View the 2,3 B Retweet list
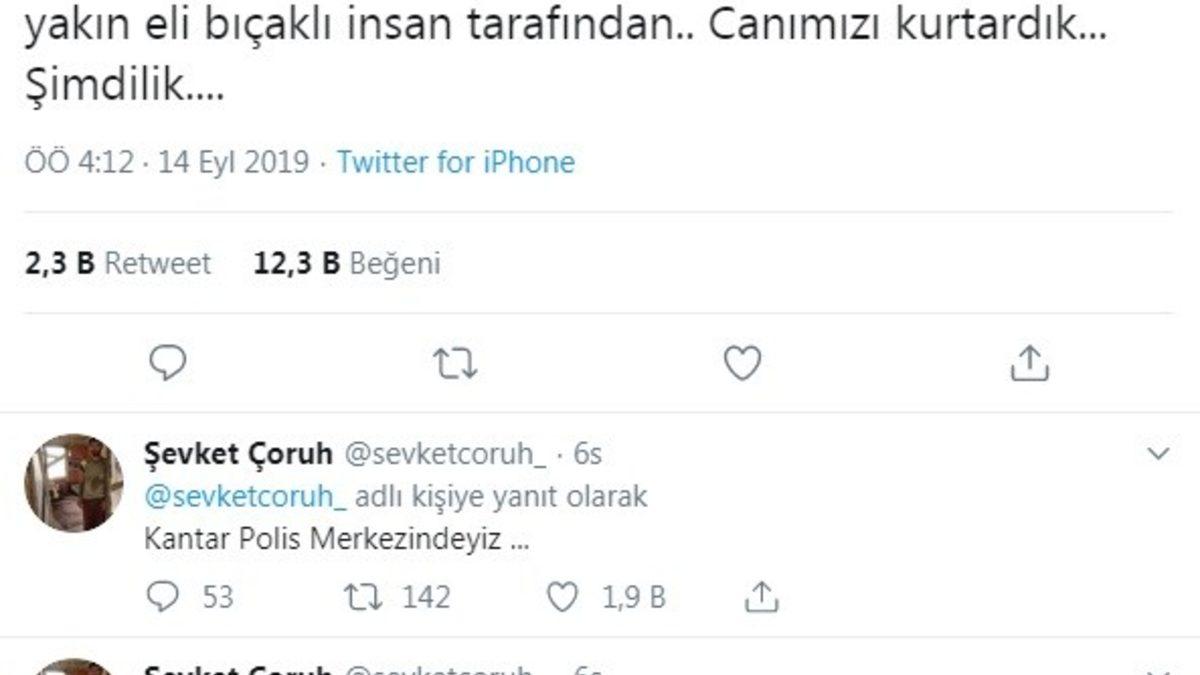 click(118, 263)
